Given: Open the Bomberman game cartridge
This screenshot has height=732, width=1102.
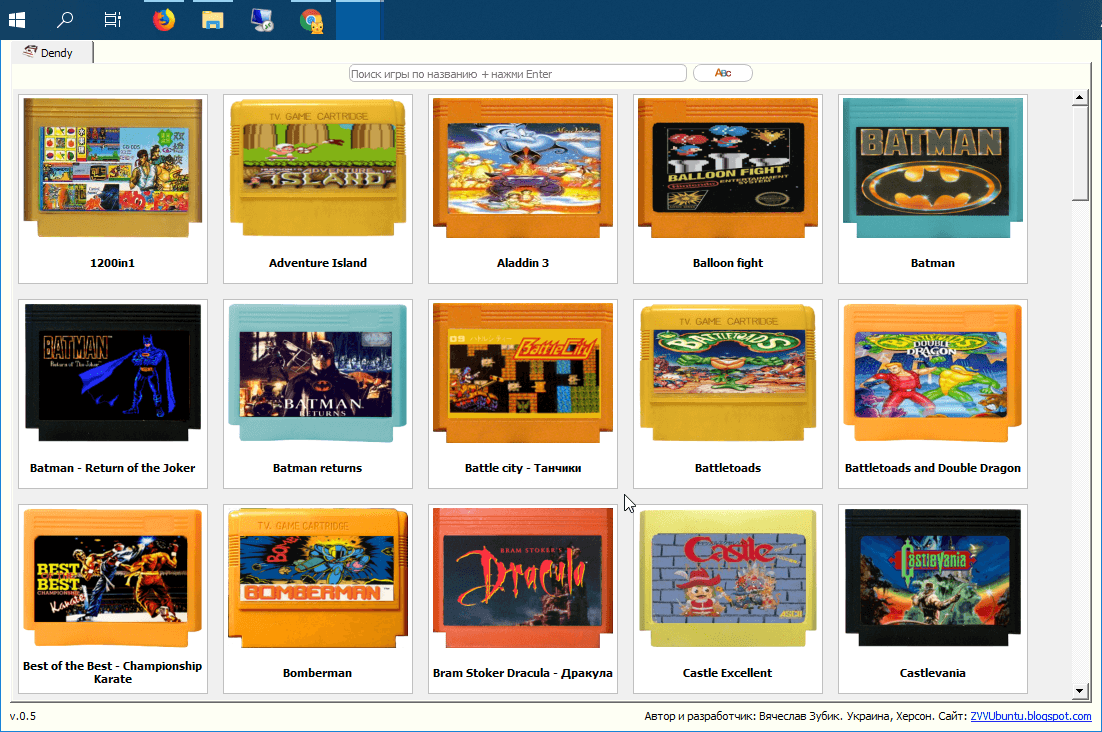Looking at the screenshot, I should click(318, 599).
